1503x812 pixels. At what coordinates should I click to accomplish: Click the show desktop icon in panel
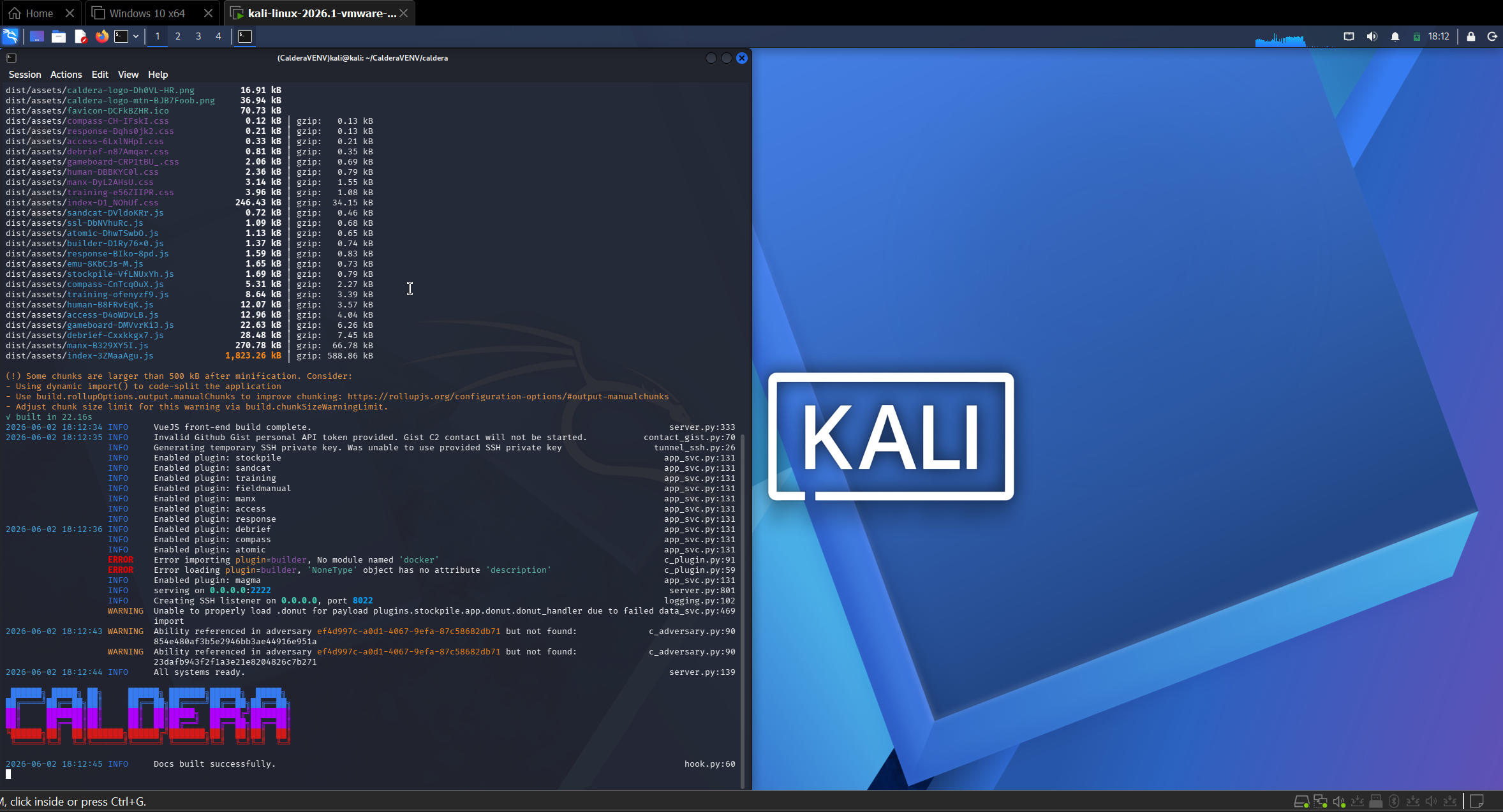(x=37, y=36)
